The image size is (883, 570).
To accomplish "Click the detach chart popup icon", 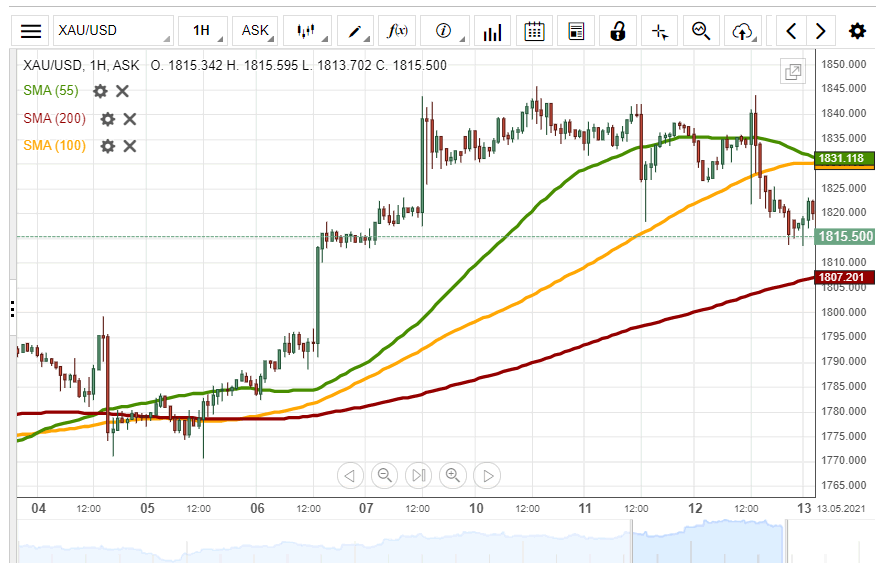I will [x=793, y=71].
